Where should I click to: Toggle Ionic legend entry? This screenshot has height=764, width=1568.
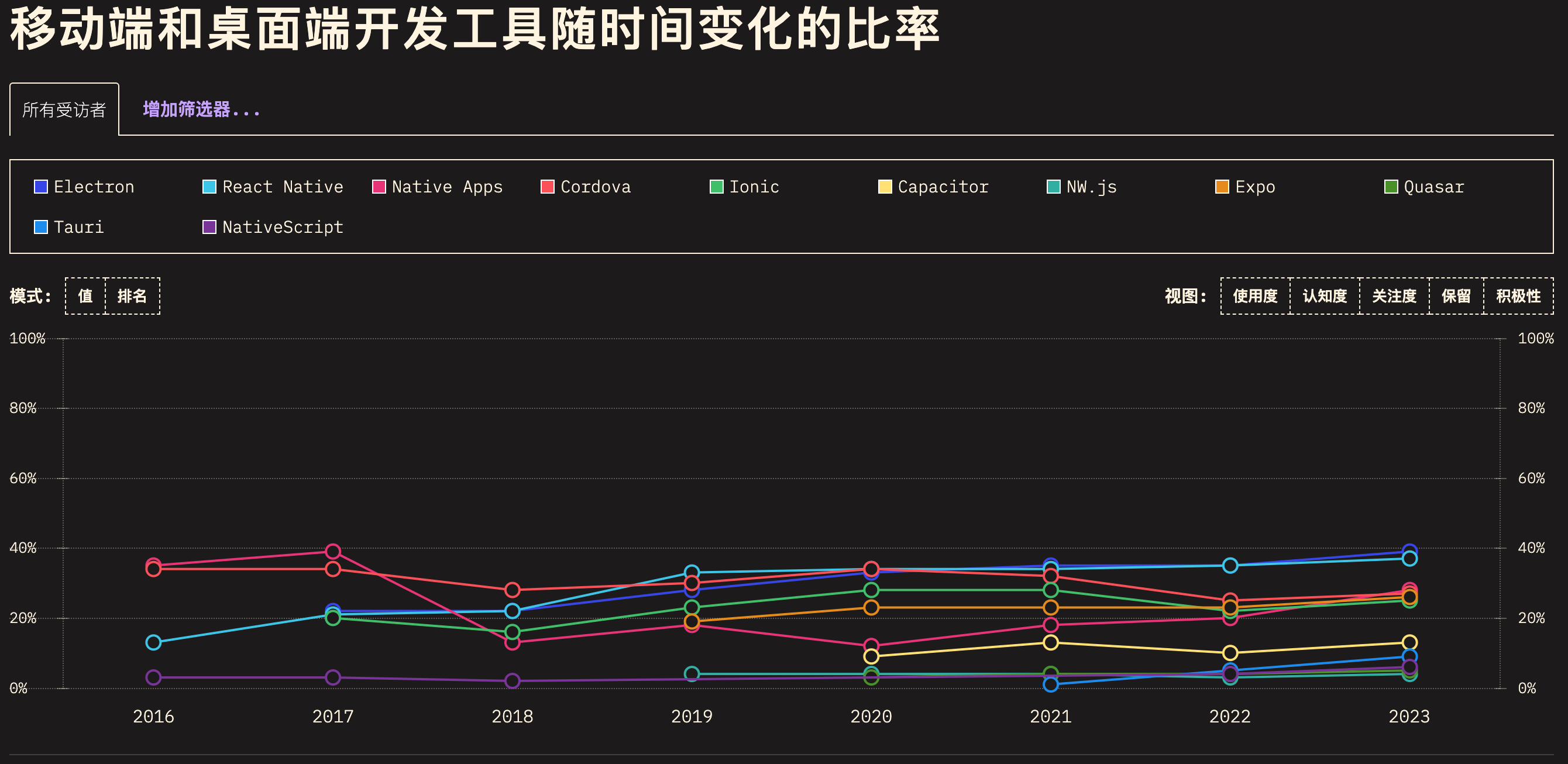click(x=744, y=187)
